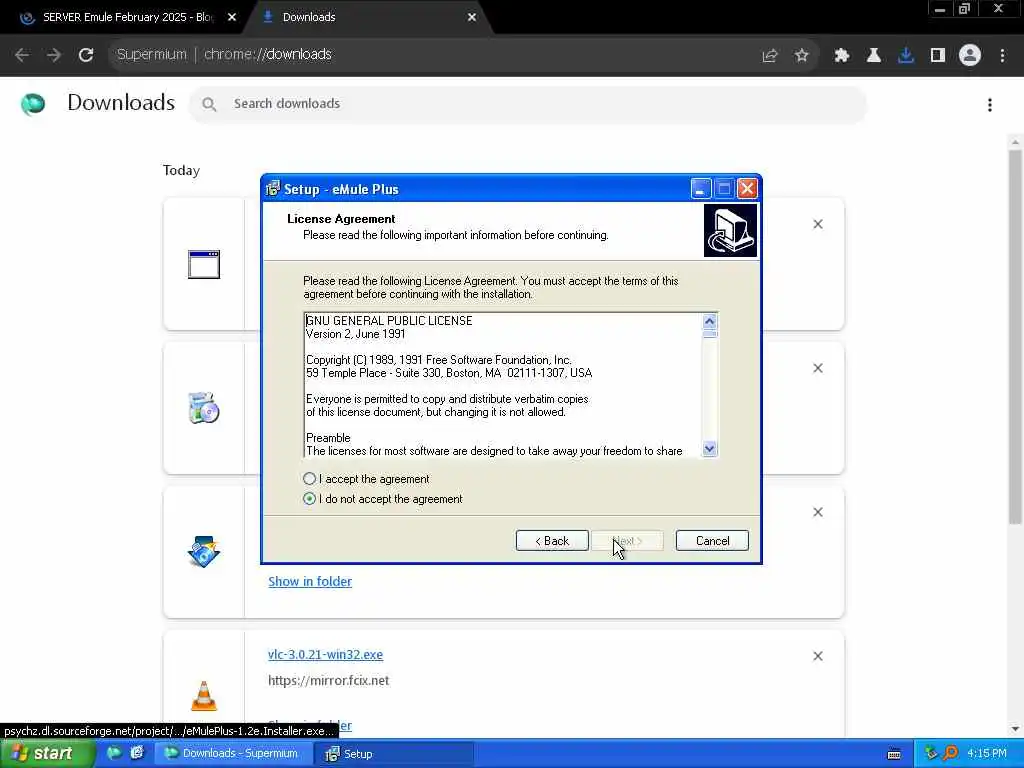Image resolution: width=1024 pixels, height=768 pixels.
Task: Remove first download entry with X
Action: (x=818, y=224)
